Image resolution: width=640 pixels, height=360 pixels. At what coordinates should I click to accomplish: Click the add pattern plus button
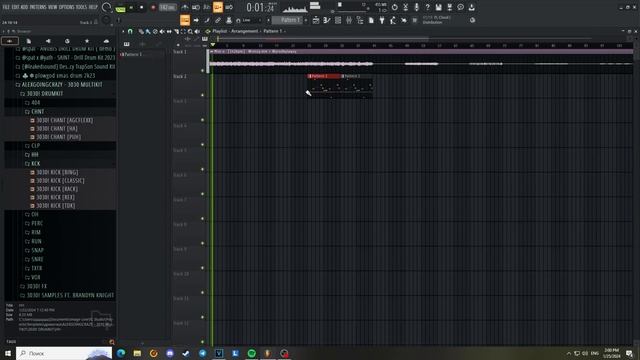[x=306, y=20]
